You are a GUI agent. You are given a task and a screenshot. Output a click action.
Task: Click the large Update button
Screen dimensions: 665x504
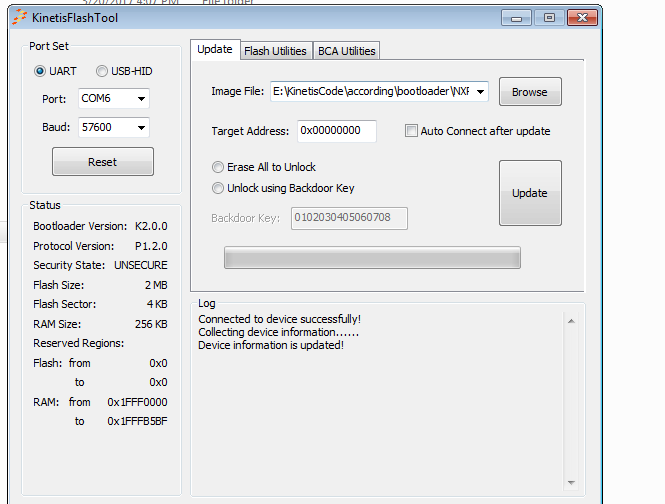coord(530,193)
